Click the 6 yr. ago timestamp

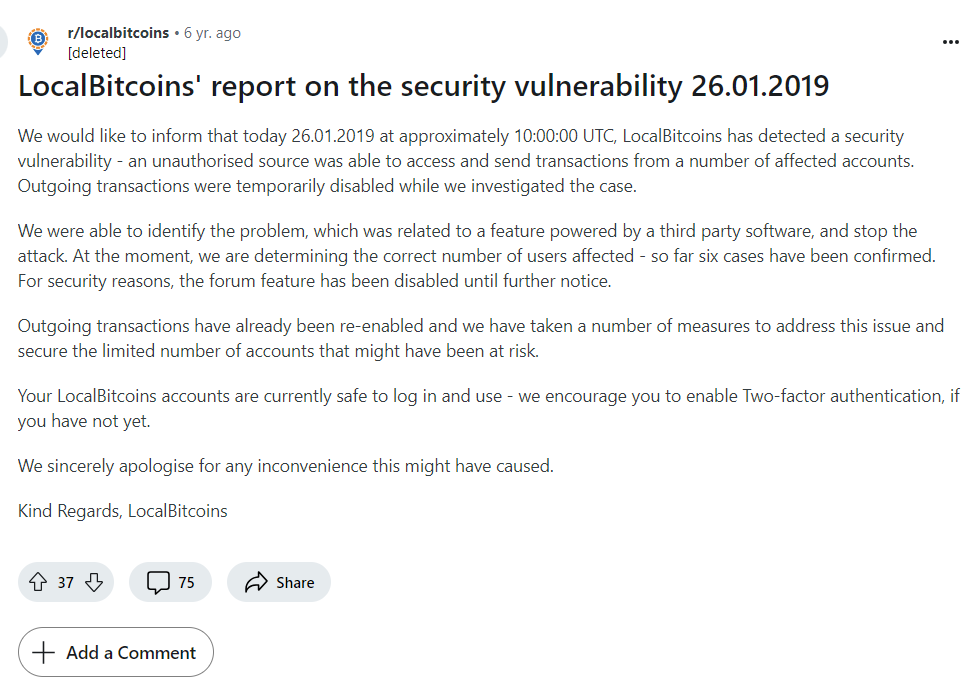[212, 33]
